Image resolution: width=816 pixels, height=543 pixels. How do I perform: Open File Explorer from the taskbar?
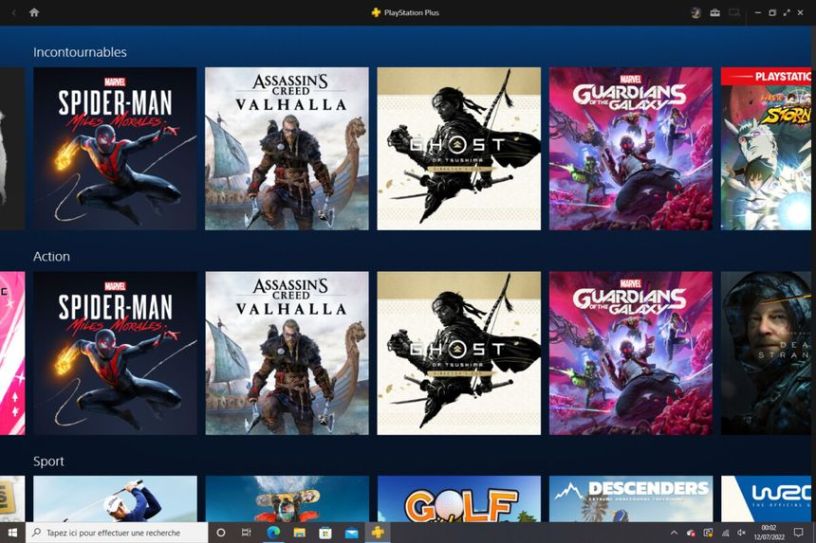coord(299,532)
